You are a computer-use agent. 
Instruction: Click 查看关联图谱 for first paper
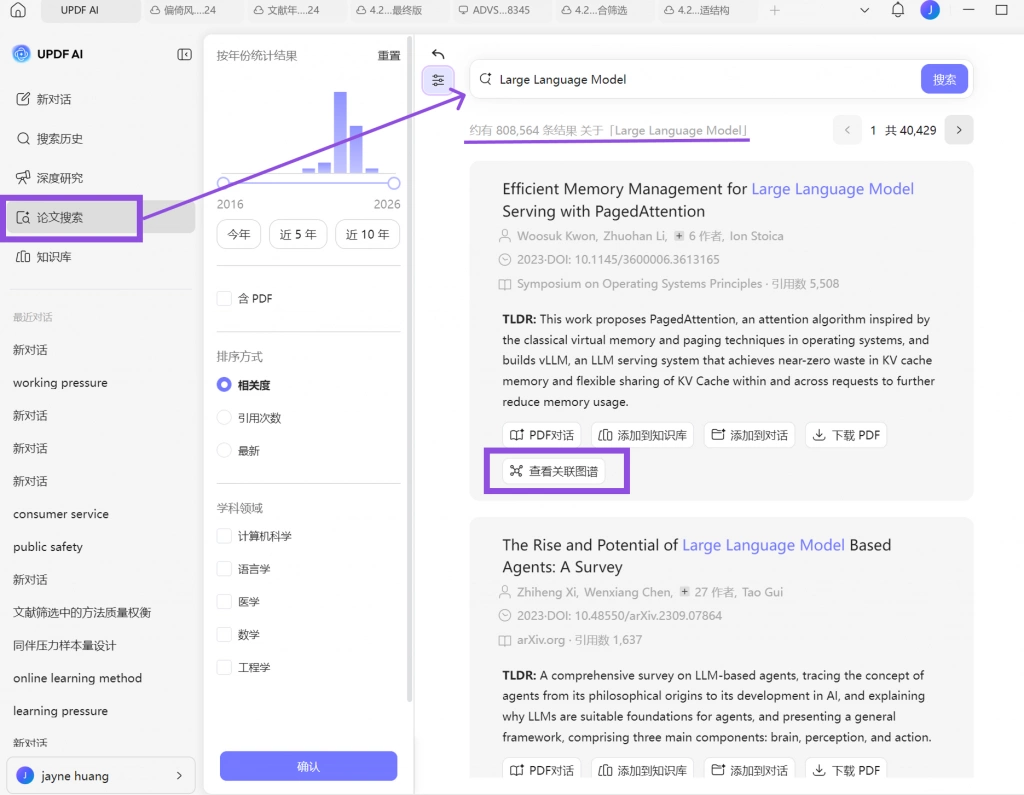(x=554, y=471)
